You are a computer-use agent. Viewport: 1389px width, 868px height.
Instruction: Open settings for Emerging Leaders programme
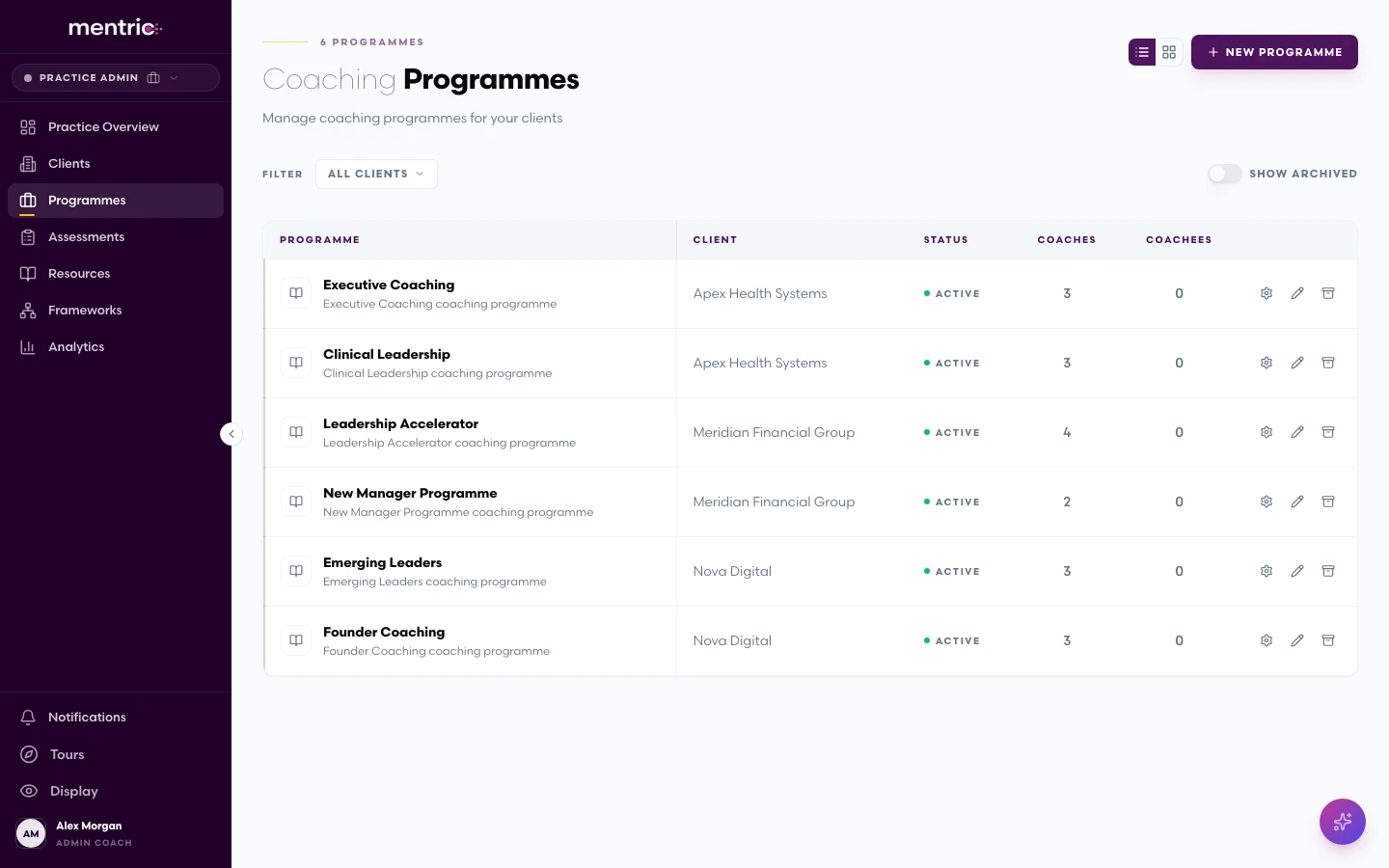coord(1266,571)
